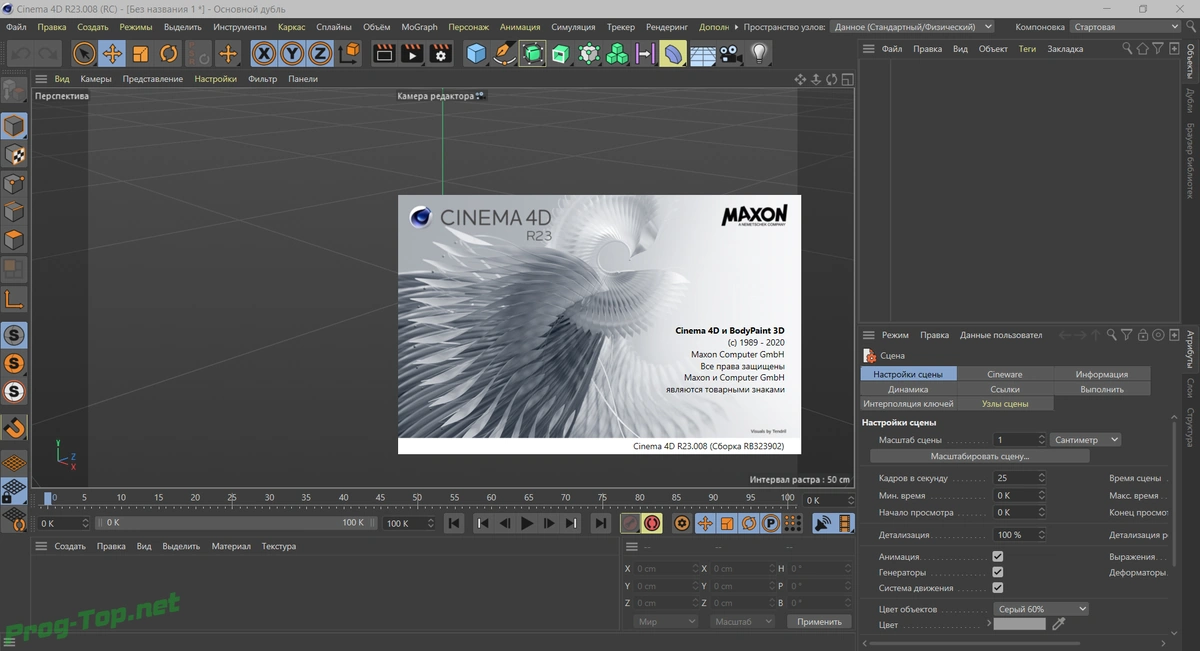Image resolution: width=1200 pixels, height=651 pixels.
Task: Select the Live Selection arrow tool
Action: [85, 53]
